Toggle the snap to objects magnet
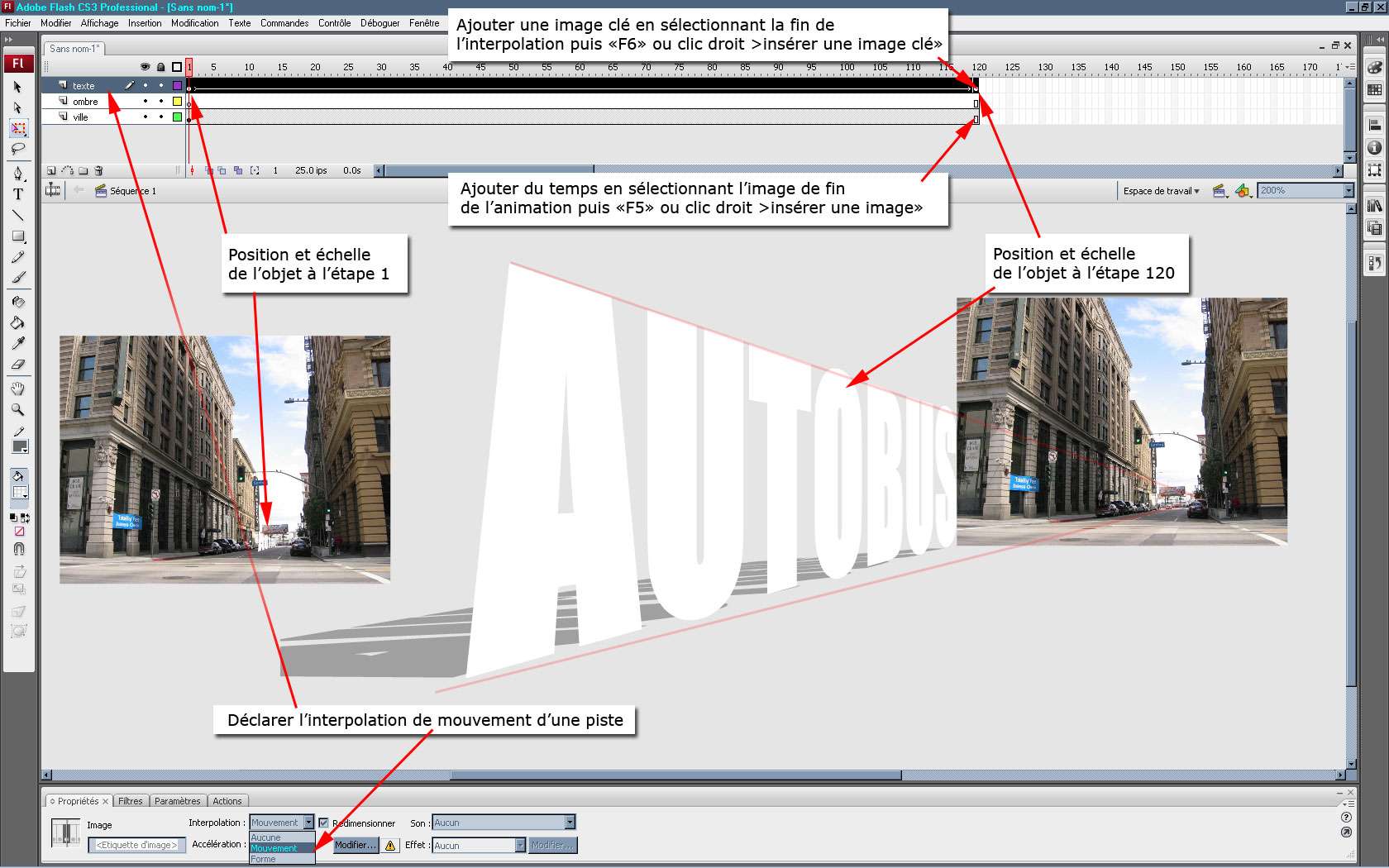1389x868 pixels. pyautogui.click(x=18, y=549)
